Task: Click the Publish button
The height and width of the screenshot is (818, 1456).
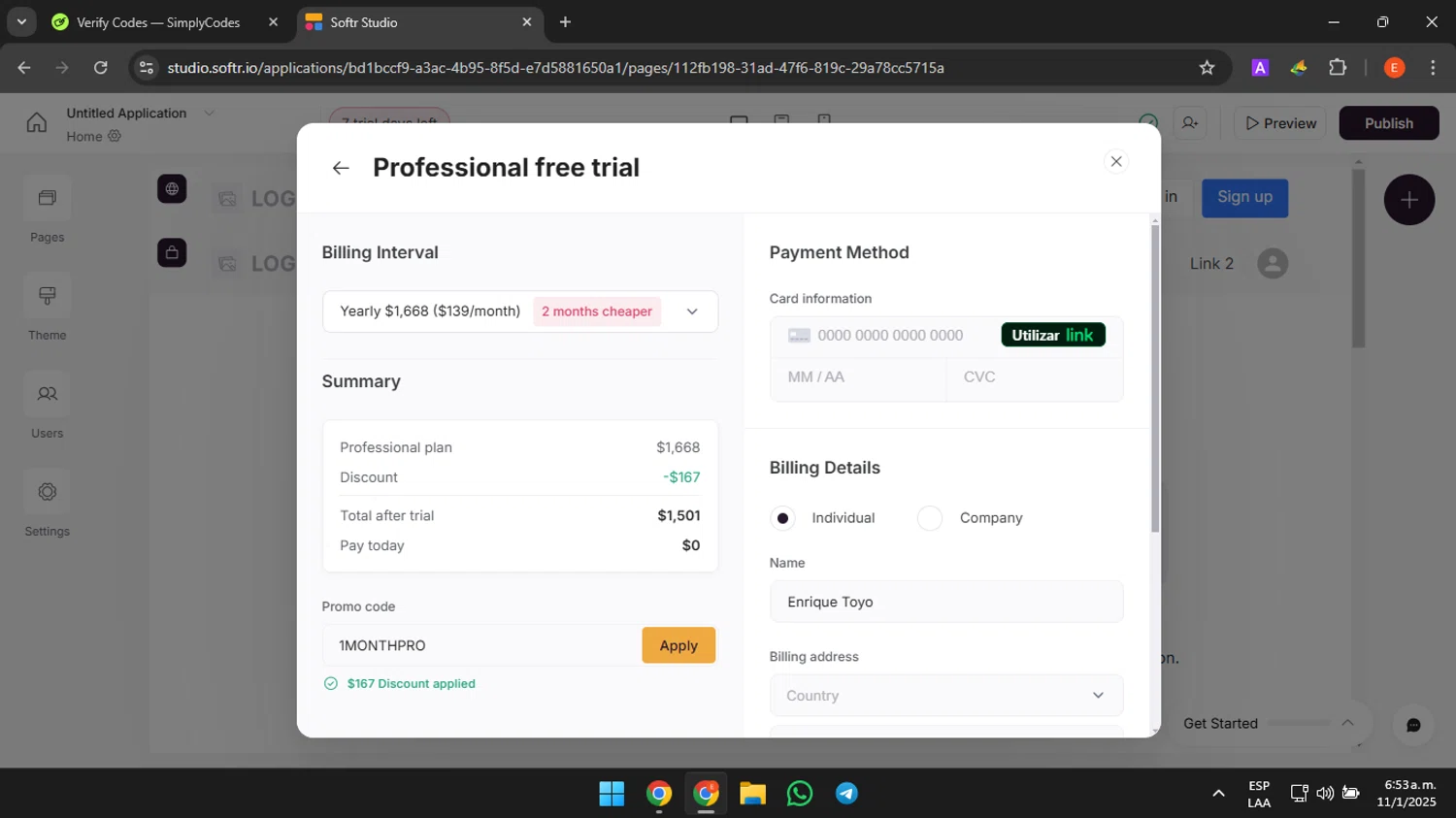Action: pos(1389,123)
